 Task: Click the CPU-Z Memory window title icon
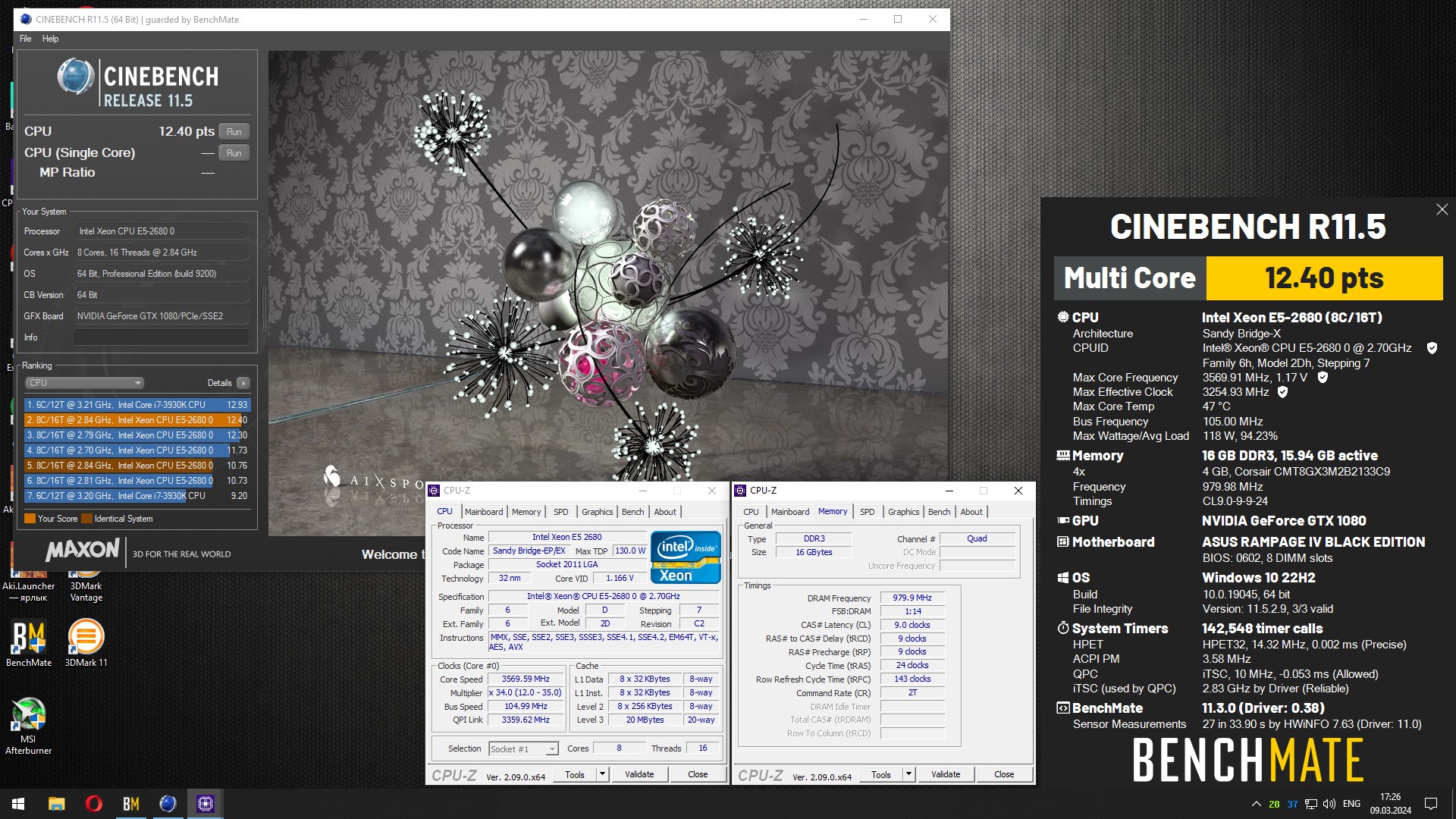click(x=740, y=491)
